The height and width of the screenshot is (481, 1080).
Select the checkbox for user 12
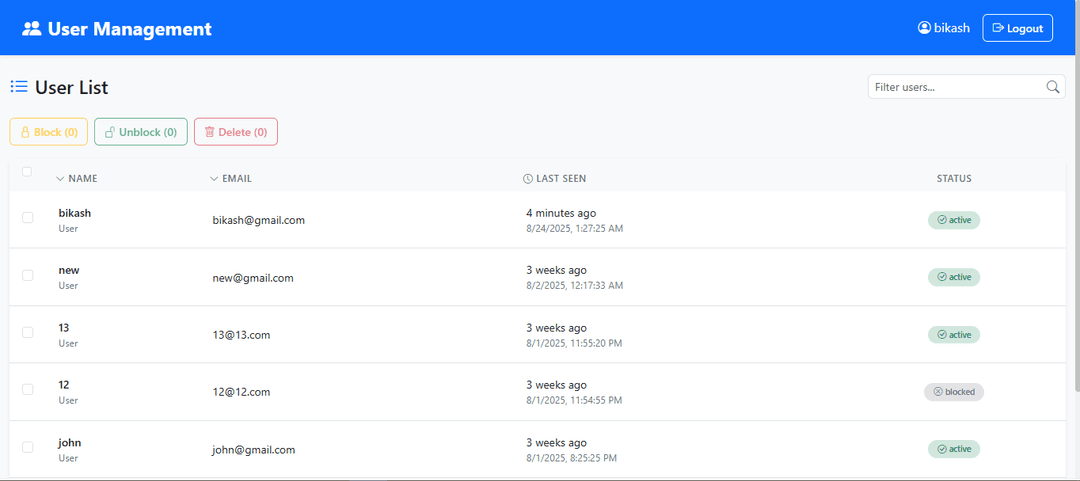coord(28,389)
